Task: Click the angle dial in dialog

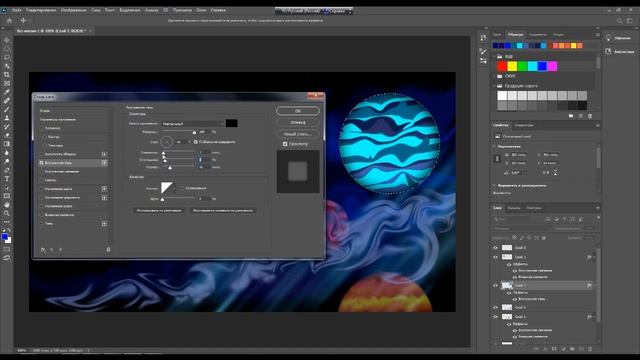Action: coord(167,142)
